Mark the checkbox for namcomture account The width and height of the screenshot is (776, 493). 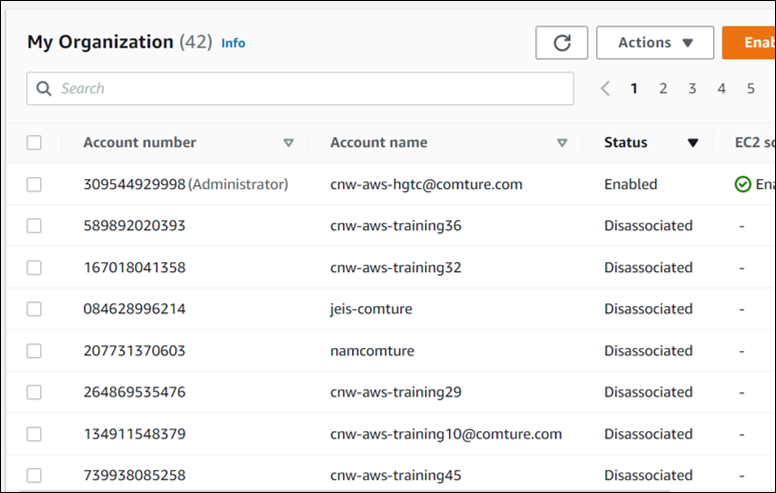pos(34,351)
